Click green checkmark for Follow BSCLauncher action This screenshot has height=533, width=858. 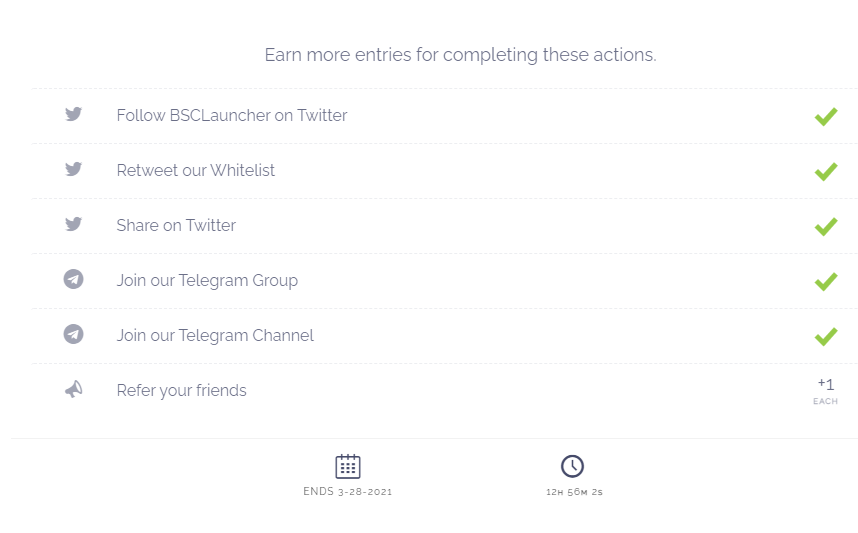coord(825,116)
